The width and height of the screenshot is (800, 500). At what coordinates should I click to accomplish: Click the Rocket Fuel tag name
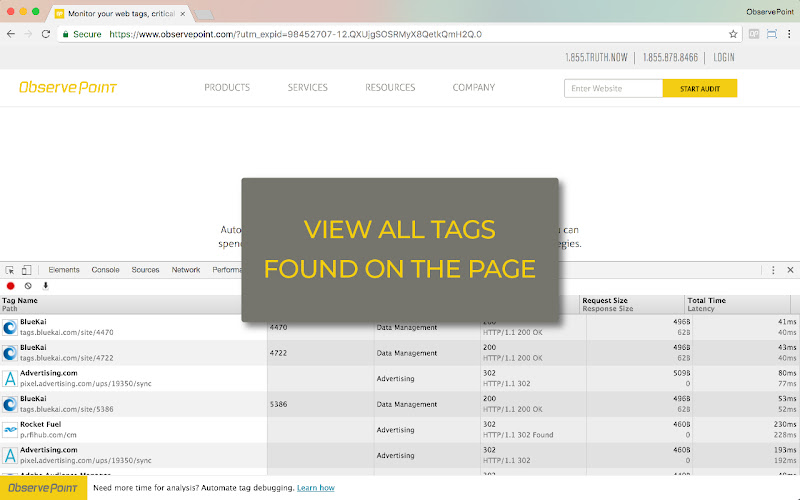click(x=40, y=424)
